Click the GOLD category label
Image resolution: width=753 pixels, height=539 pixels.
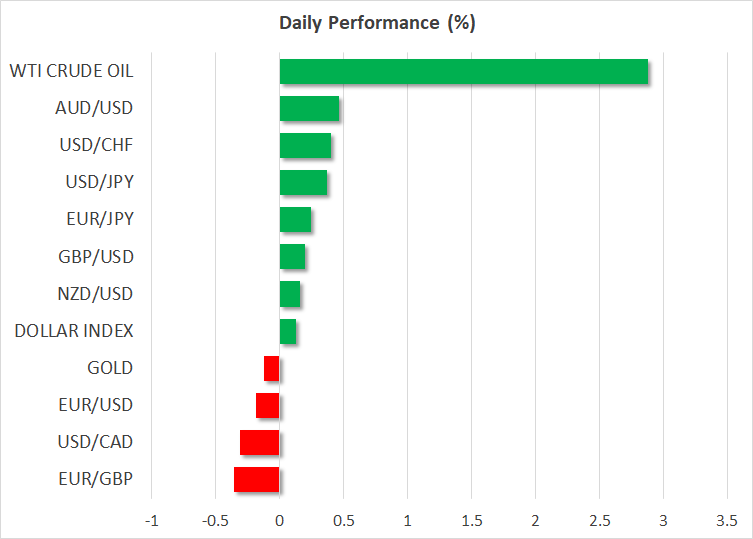[x=110, y=368]
